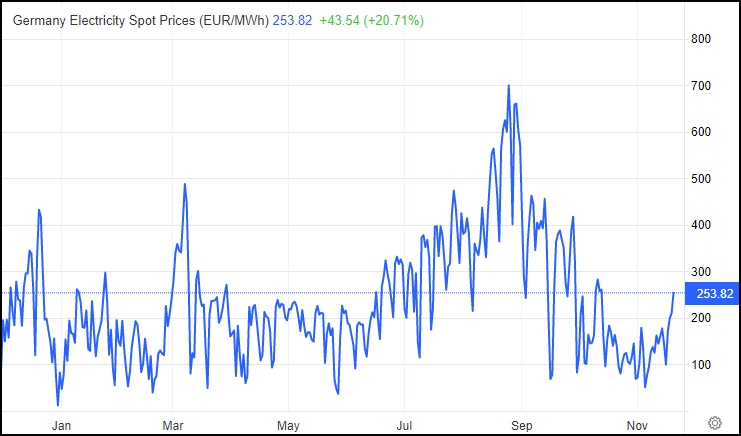Click the 800 price axis label

pyautogui.click(x=701, y=39)
